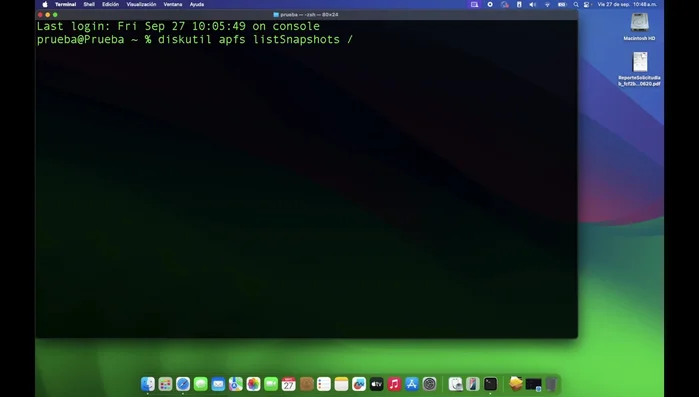The width and height of the screenshot is (699, 397).
Task: Open Control Center in menu bar
Action: (x=587, y=4)
